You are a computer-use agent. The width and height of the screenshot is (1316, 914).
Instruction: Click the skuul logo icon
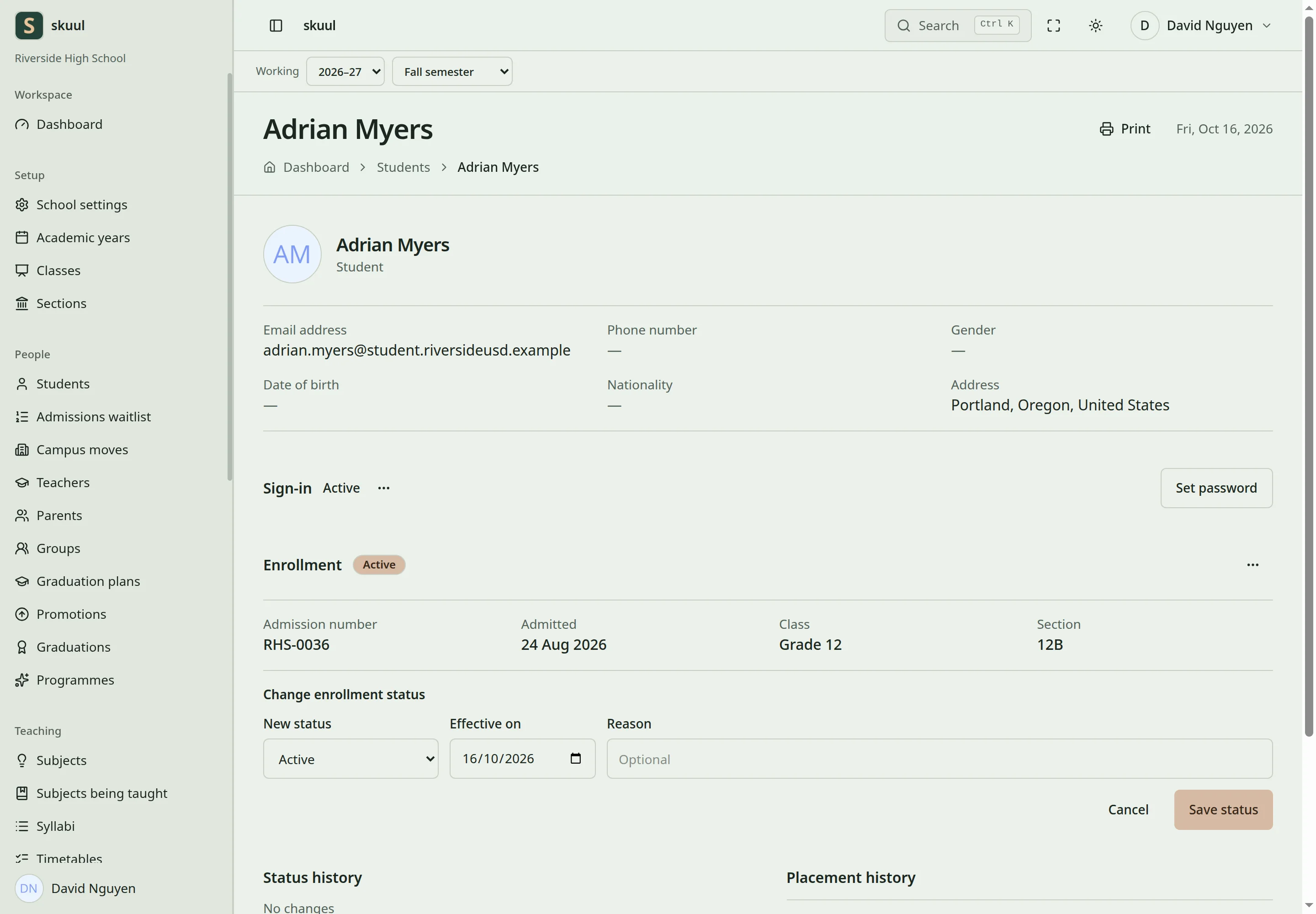[29, 25]
